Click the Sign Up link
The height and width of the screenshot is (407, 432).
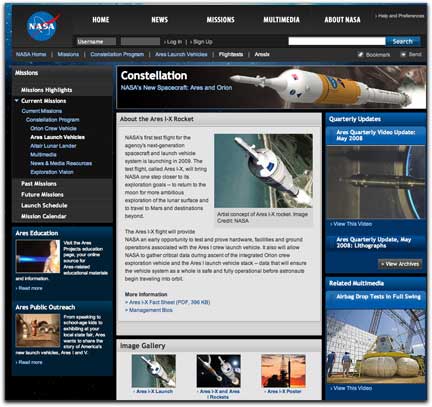tap(201, 42)
